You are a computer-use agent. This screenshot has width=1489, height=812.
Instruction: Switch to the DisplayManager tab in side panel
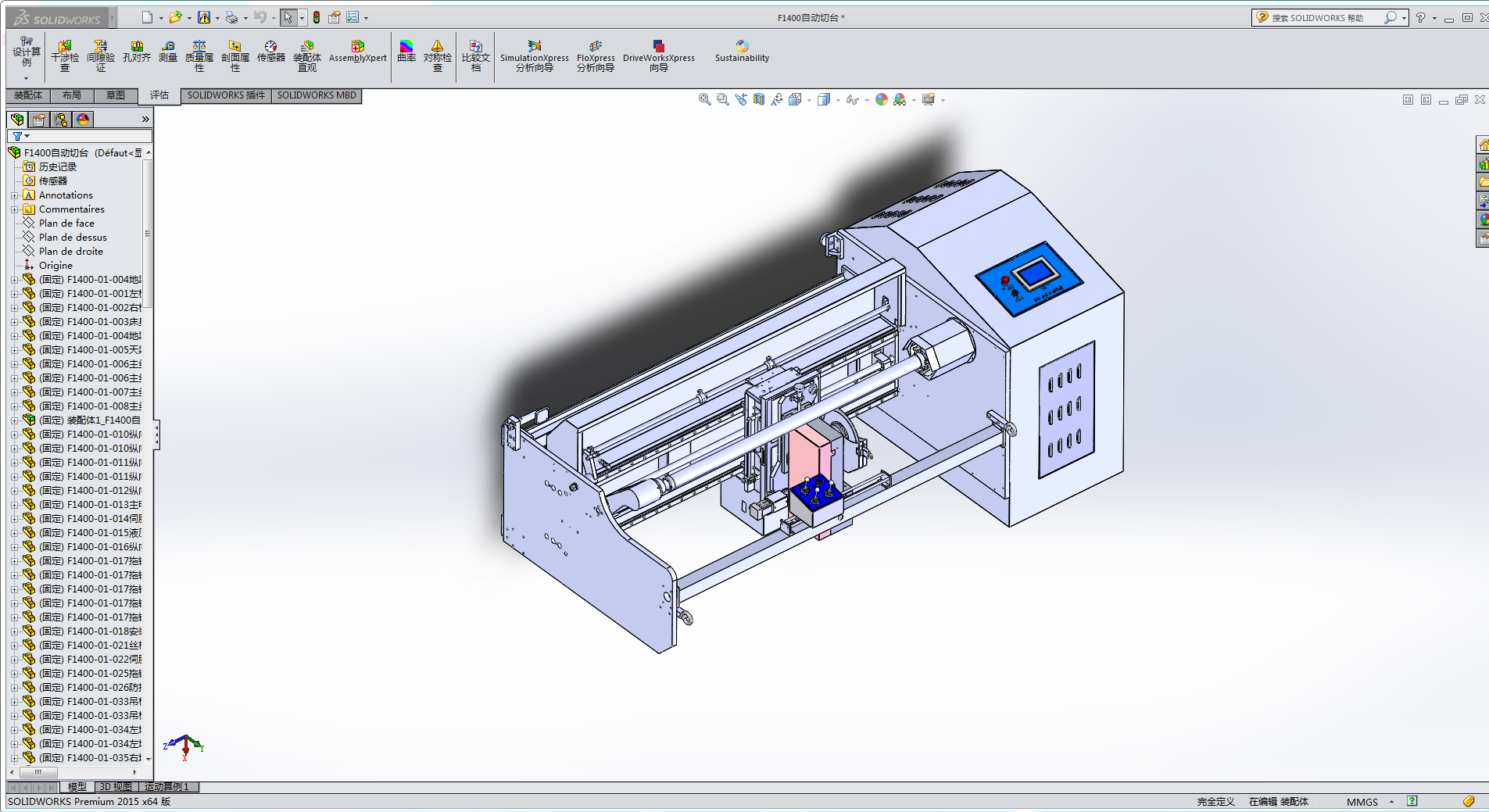click(x=83, y=119)
